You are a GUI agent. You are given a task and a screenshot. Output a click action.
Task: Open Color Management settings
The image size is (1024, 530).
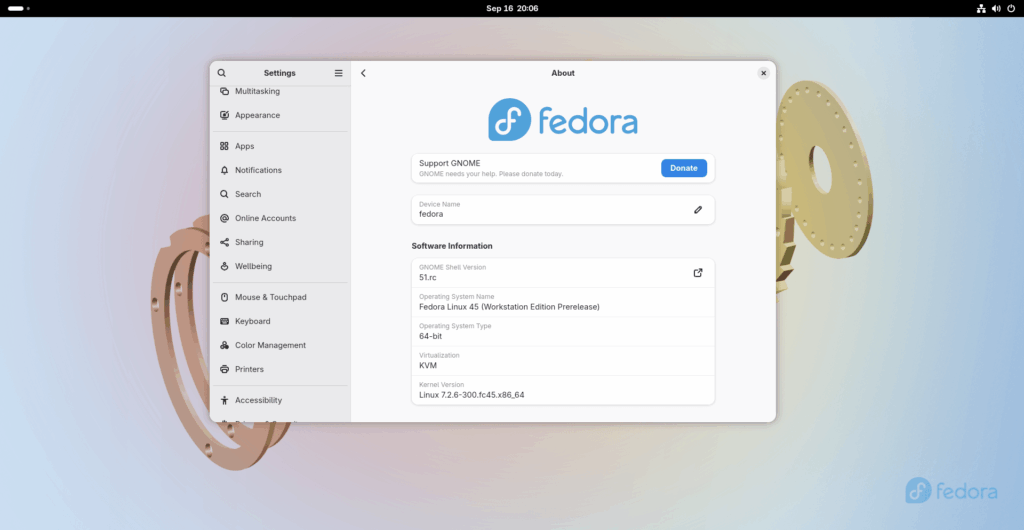(281, 345)
